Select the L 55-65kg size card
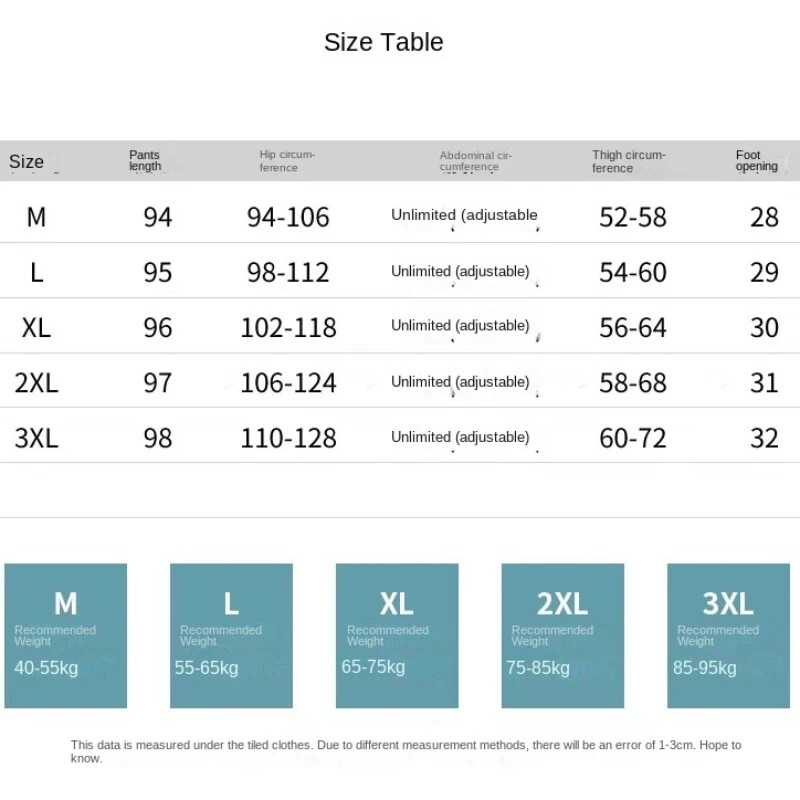Viewport: 800px width, 800px height. click(231, 635)
